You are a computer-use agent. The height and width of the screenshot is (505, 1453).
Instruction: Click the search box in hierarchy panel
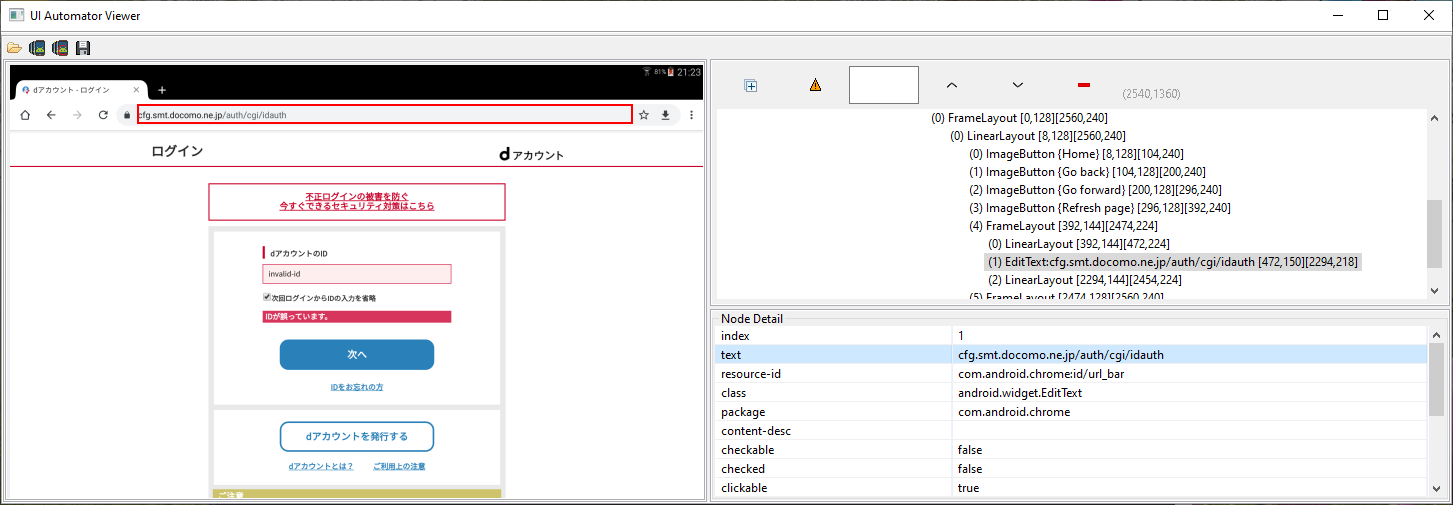(884, 85)
